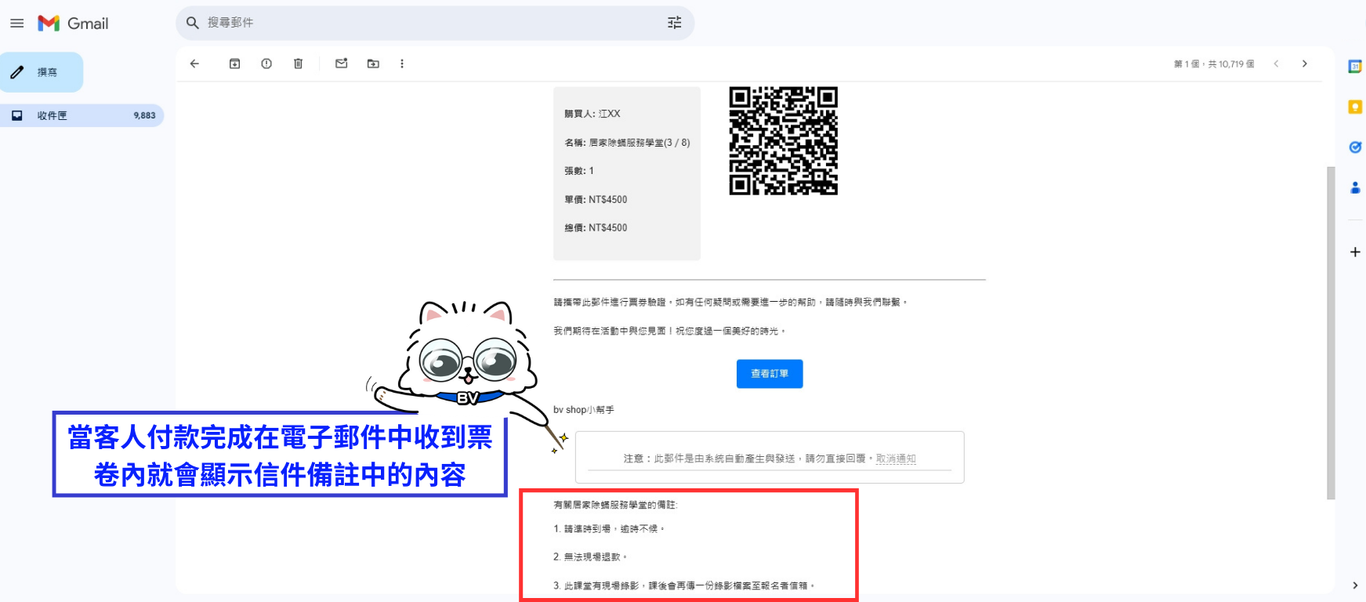
Task: Open Google Tasks side panel
Action: (x=1355, y=147)
